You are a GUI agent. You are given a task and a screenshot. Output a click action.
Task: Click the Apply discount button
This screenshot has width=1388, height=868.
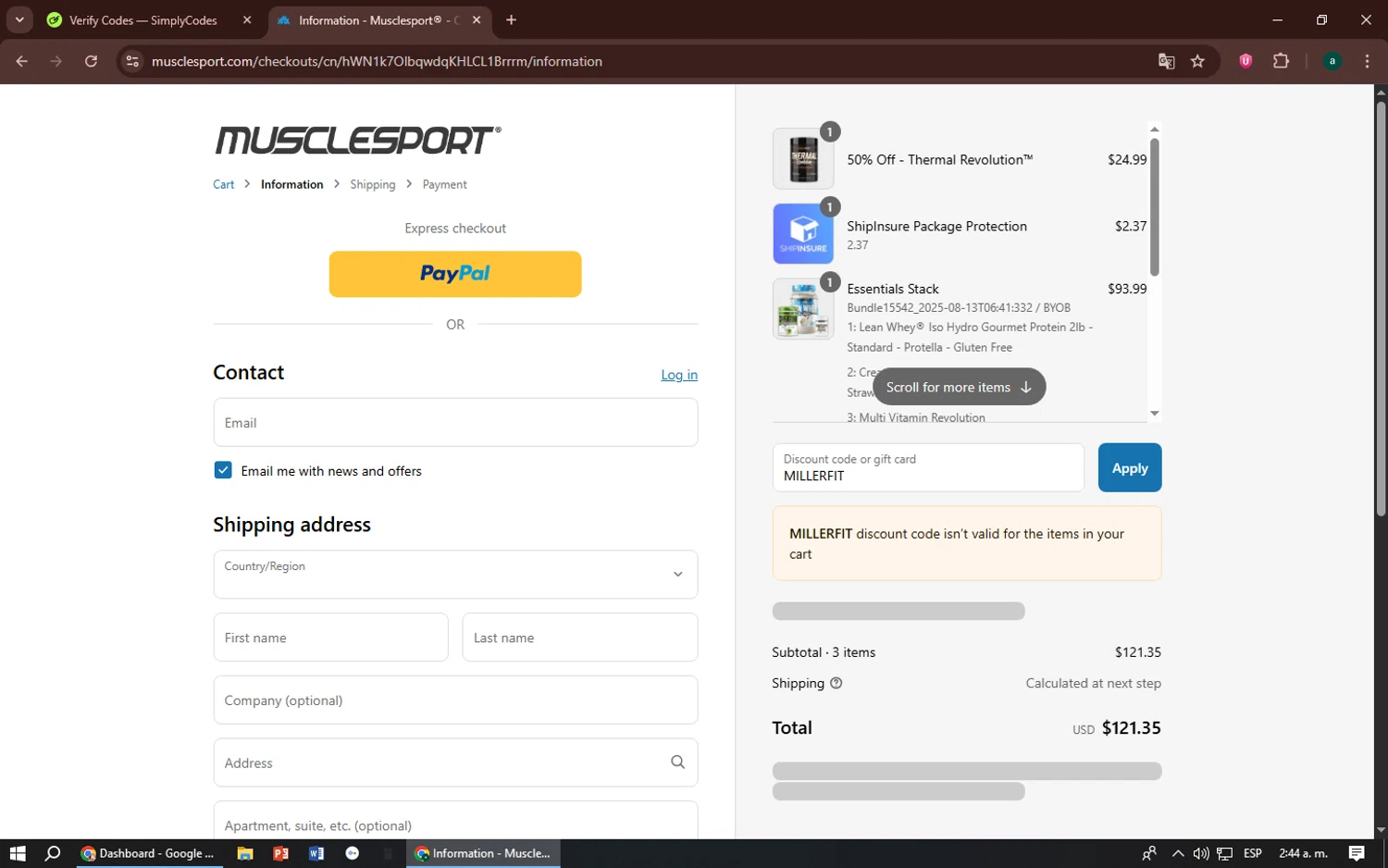pyautogui.click(x=1129, y=467)
